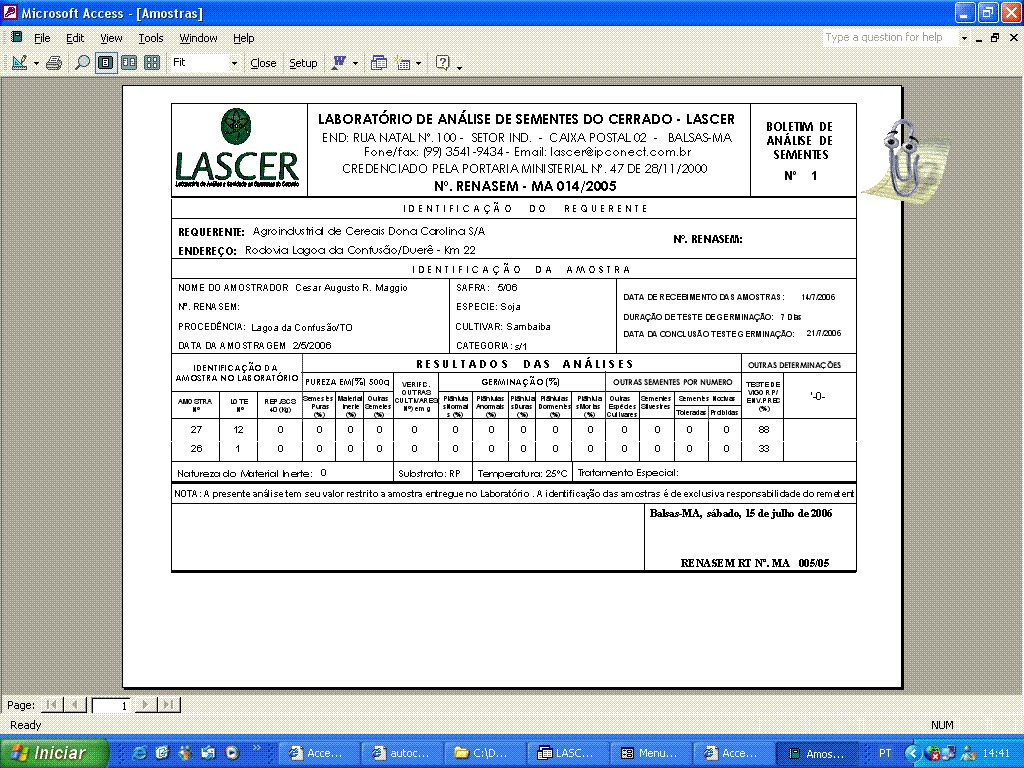1024x768 pixels.
Task: Open the Setup page settings
Action: click(303, 63)
